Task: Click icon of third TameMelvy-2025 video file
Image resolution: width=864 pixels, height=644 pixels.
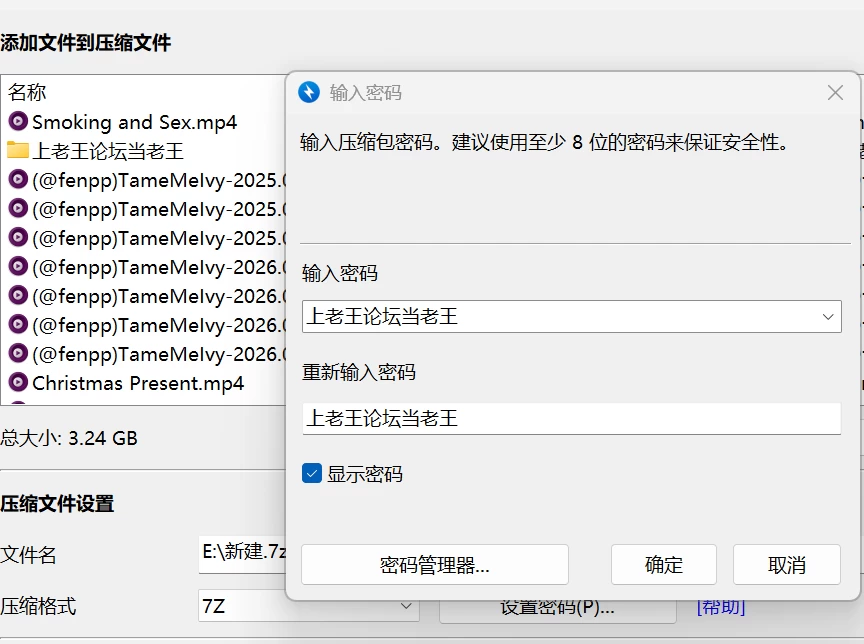Action: (x=18, y=237)
